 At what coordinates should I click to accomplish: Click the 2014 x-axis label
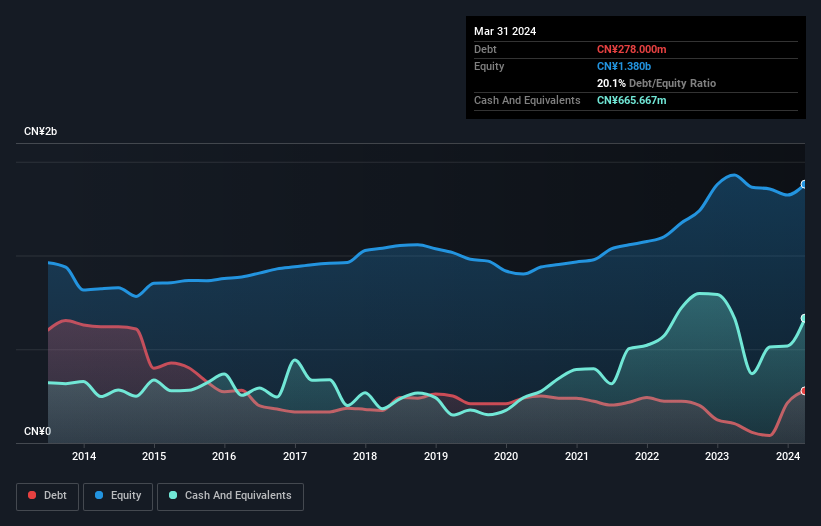coord(84,456)
